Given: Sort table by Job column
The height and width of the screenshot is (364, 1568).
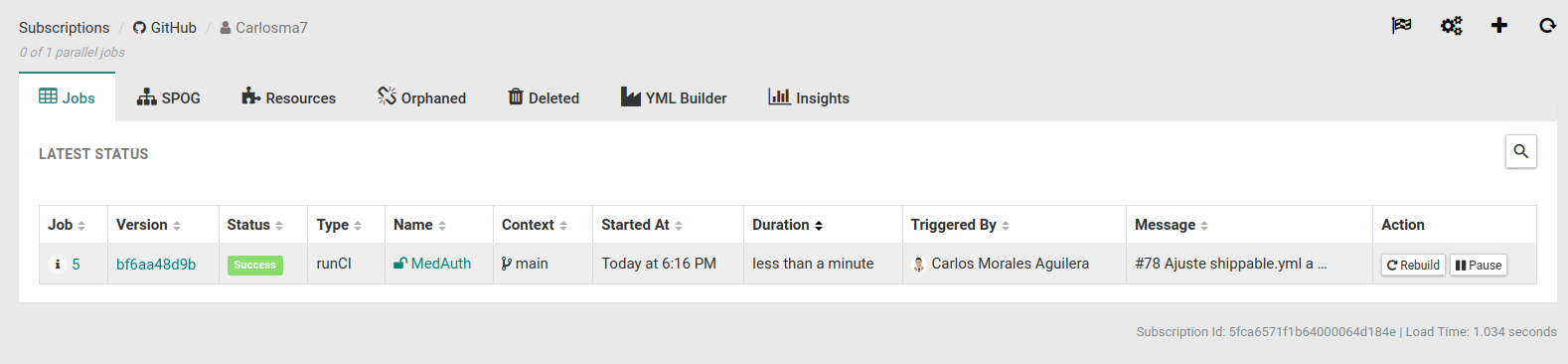Looking at the screenshot, I should (67, 225).
